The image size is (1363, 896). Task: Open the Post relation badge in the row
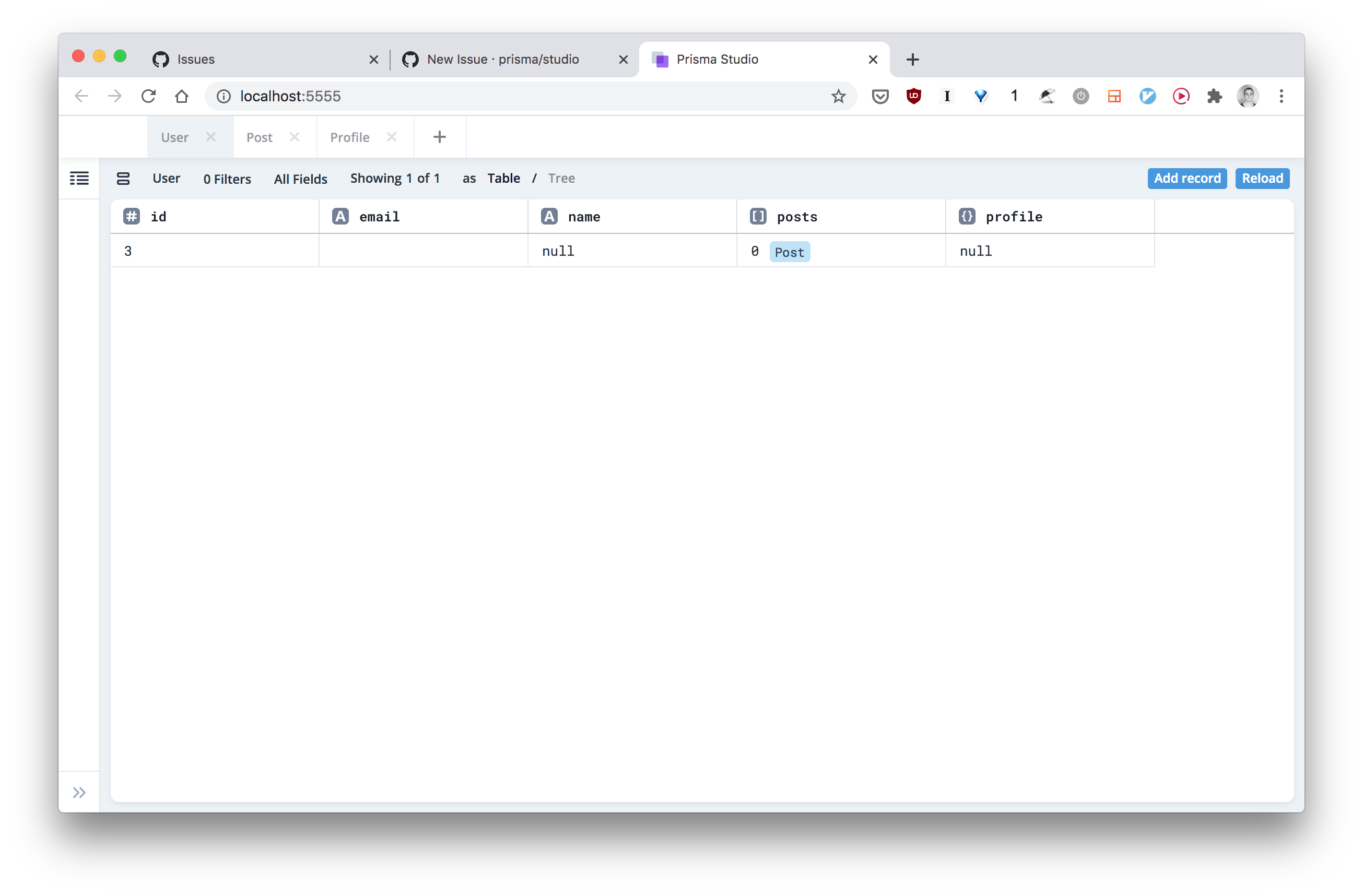click(x=790, y=251)
